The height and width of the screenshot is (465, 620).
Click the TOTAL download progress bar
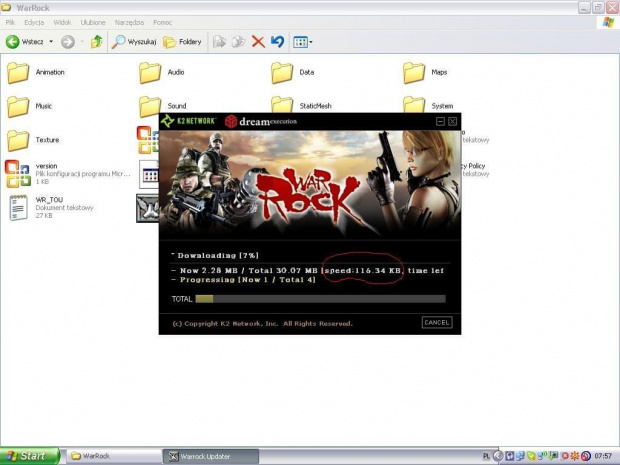point(320,298)
